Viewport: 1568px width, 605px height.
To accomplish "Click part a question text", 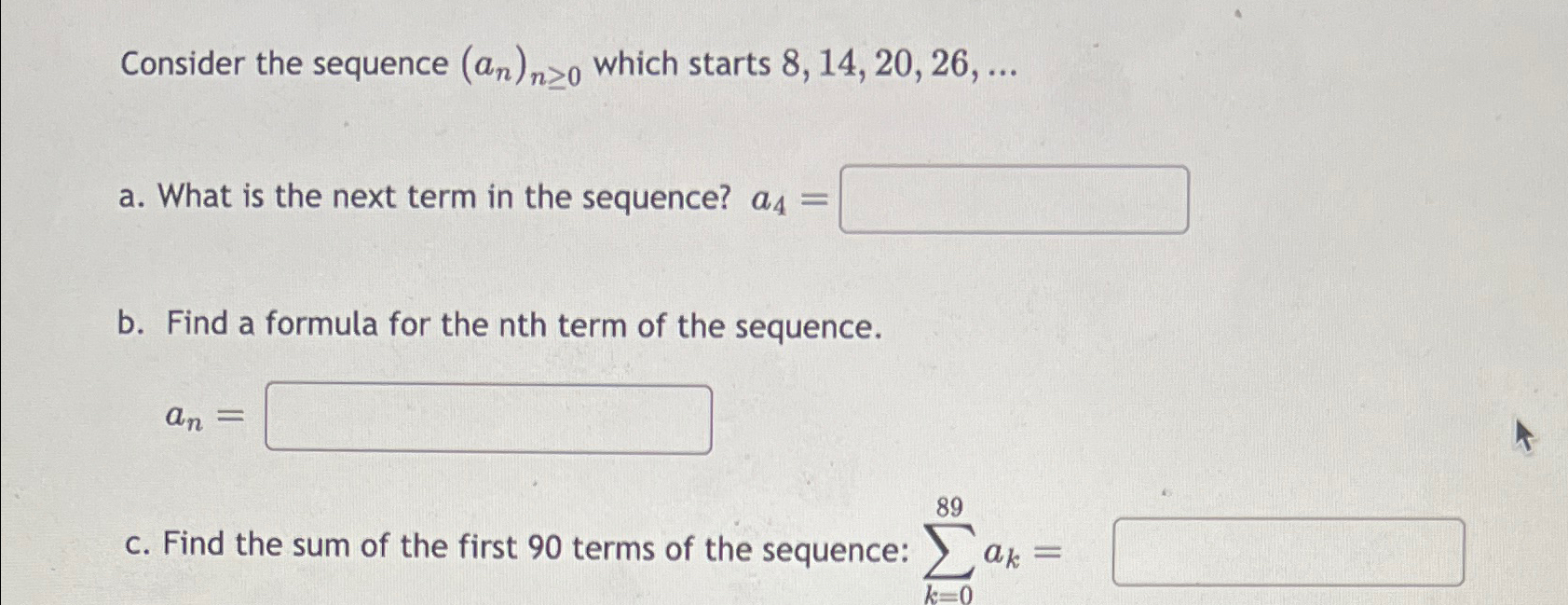I will tap(438, 197).
